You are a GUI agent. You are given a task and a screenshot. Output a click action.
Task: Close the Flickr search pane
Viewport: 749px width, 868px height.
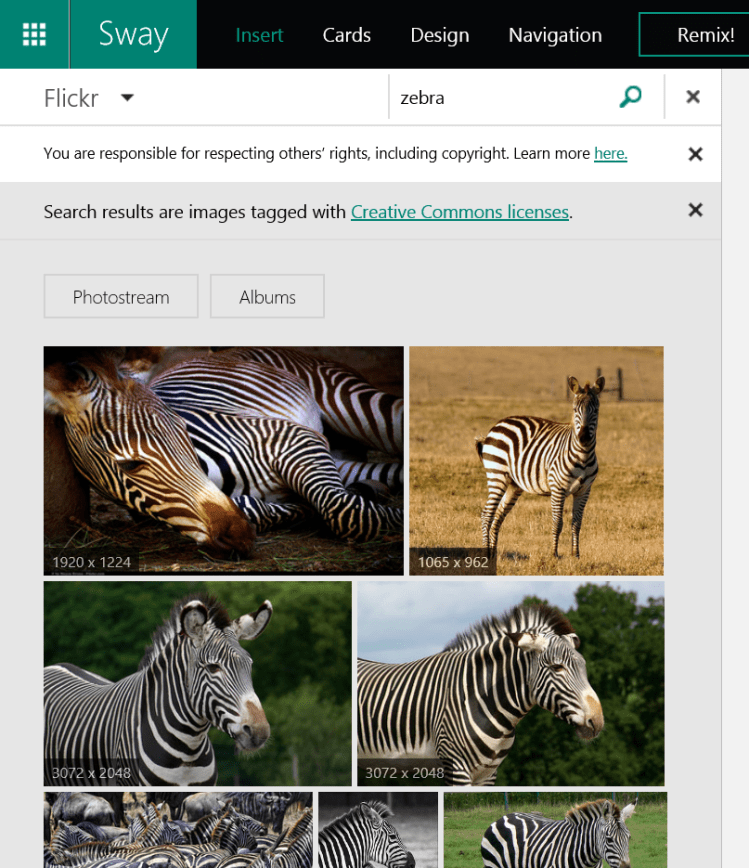693,97
